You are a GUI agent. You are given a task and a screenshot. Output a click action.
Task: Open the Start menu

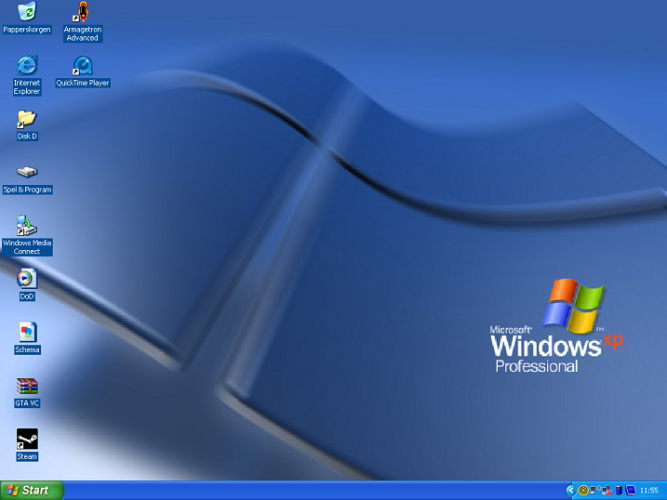pyautogui.click(x=31, y=490)
